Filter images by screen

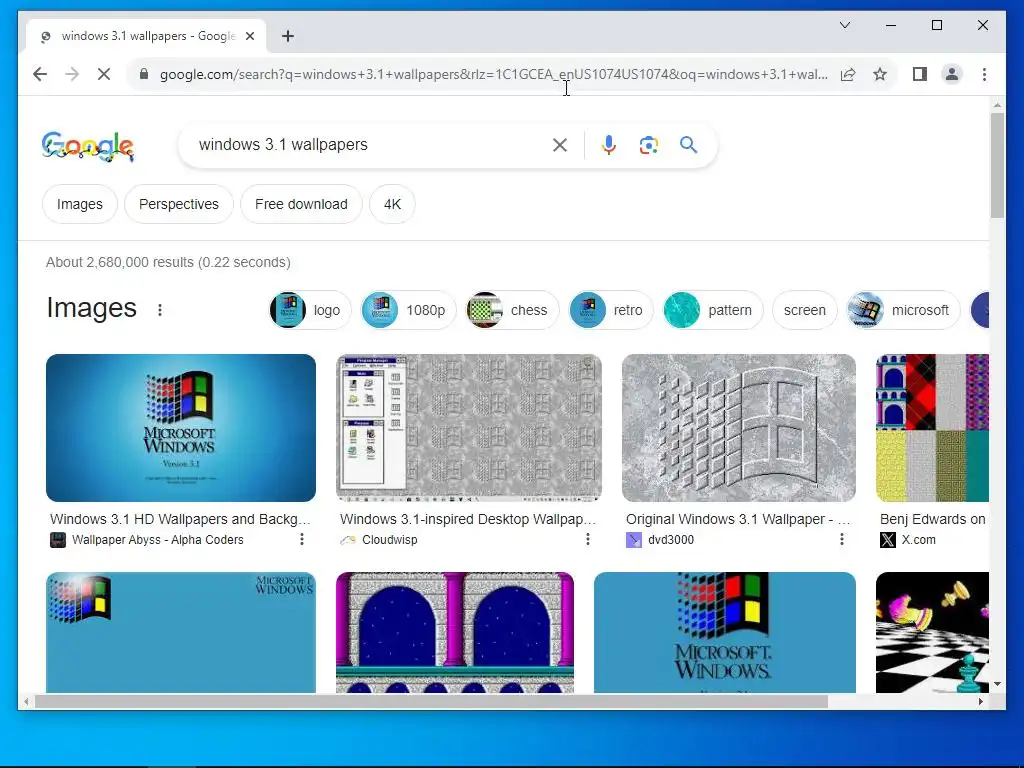point(805,310)
